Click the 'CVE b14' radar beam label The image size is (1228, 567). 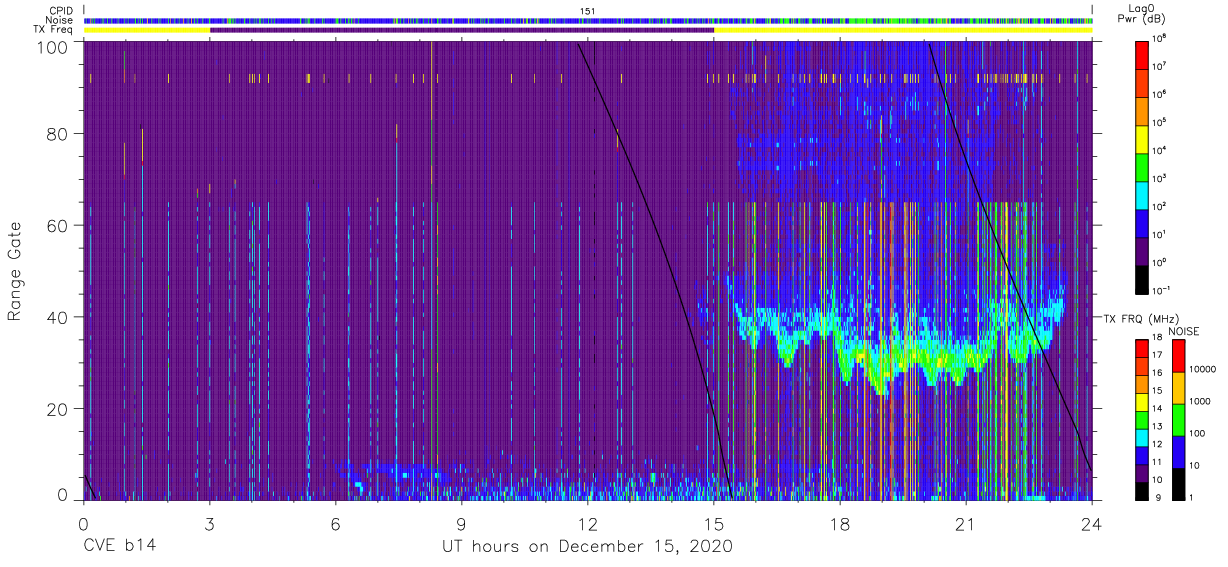pyautogui.click(x=119, y=547)
